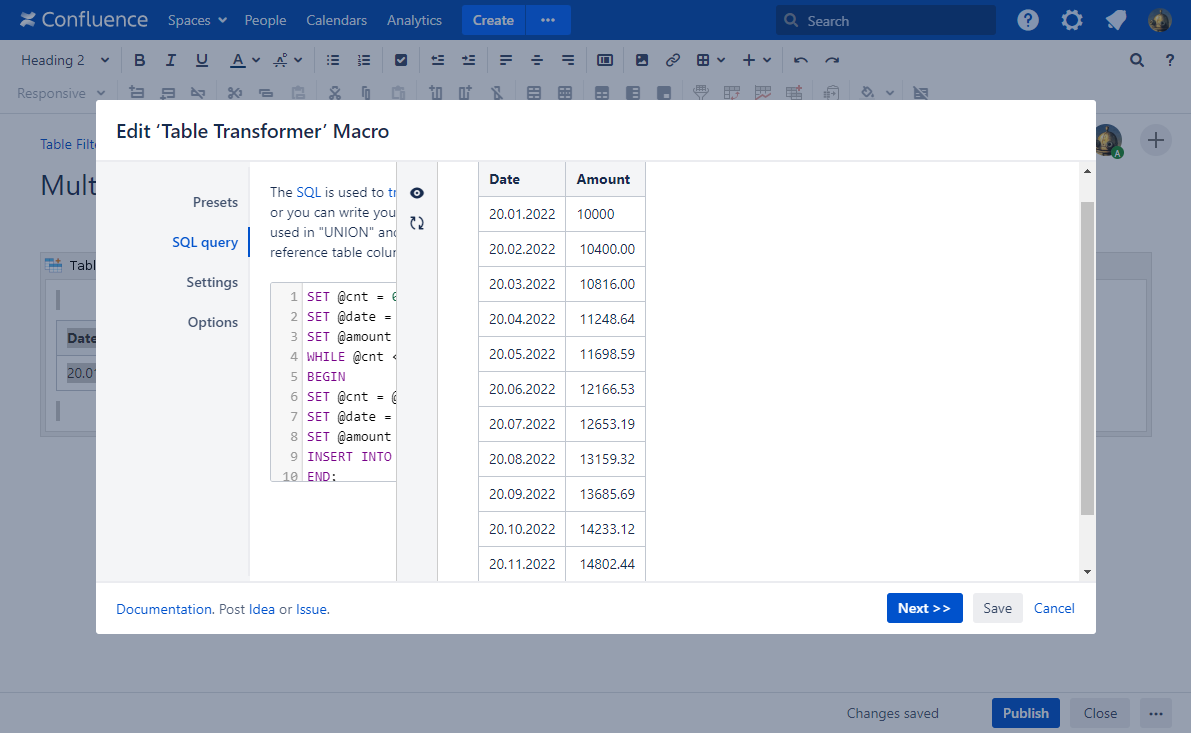Screen dimensions: 1191x733
Task: Open the notifications icon
Action: 1116,20
